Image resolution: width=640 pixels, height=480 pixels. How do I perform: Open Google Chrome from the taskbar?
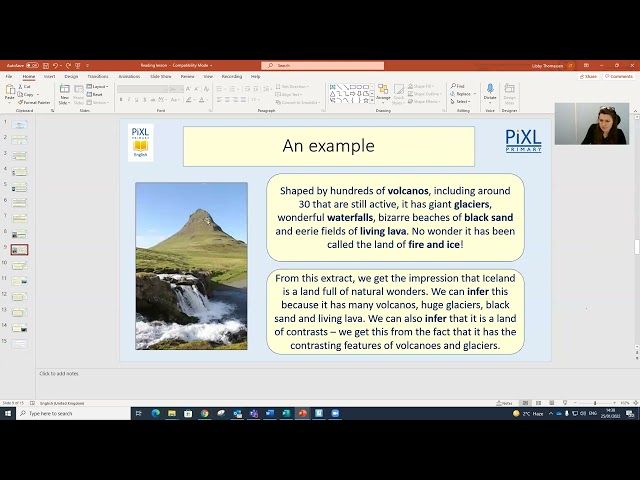204,413
